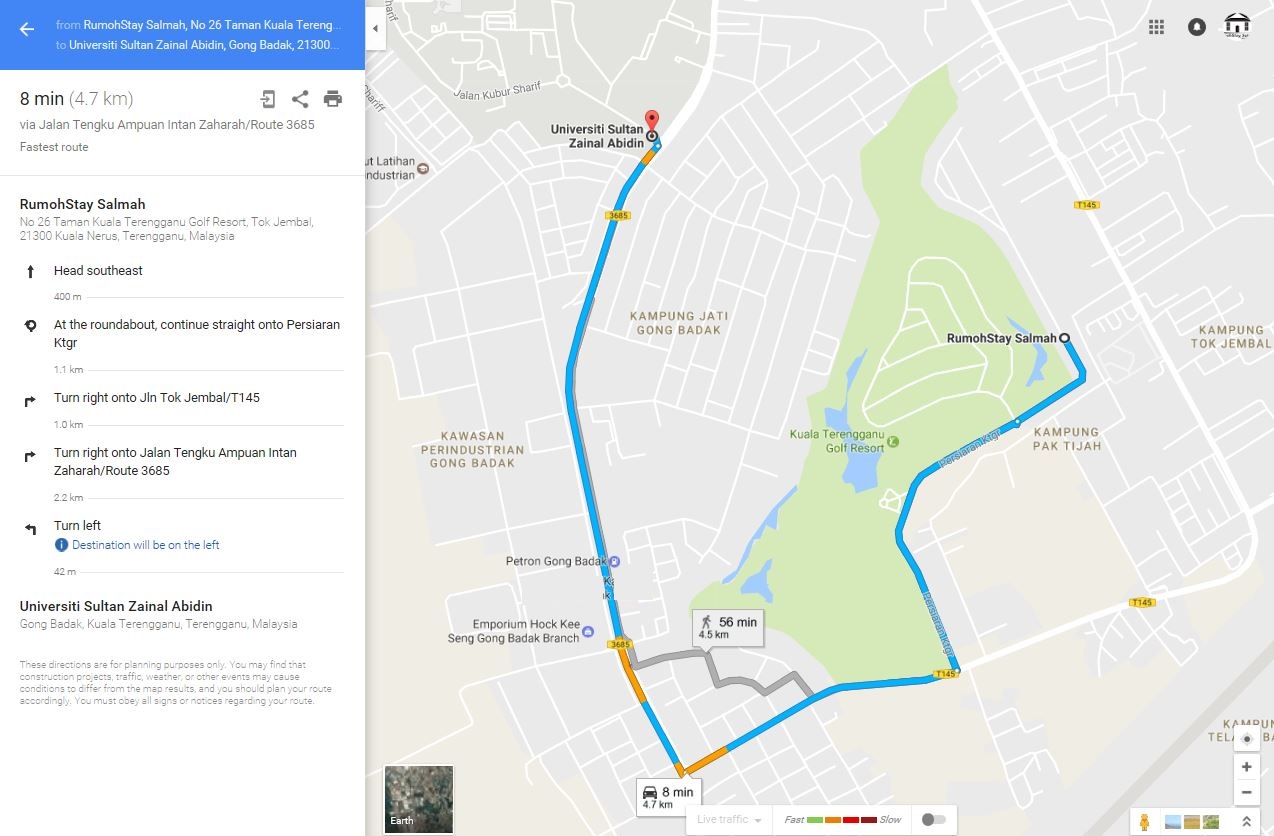Image resolution: width=1274 pixels, height=836 pixels.
Task: Go back using the left arrow
Action: tap(27, 29)
